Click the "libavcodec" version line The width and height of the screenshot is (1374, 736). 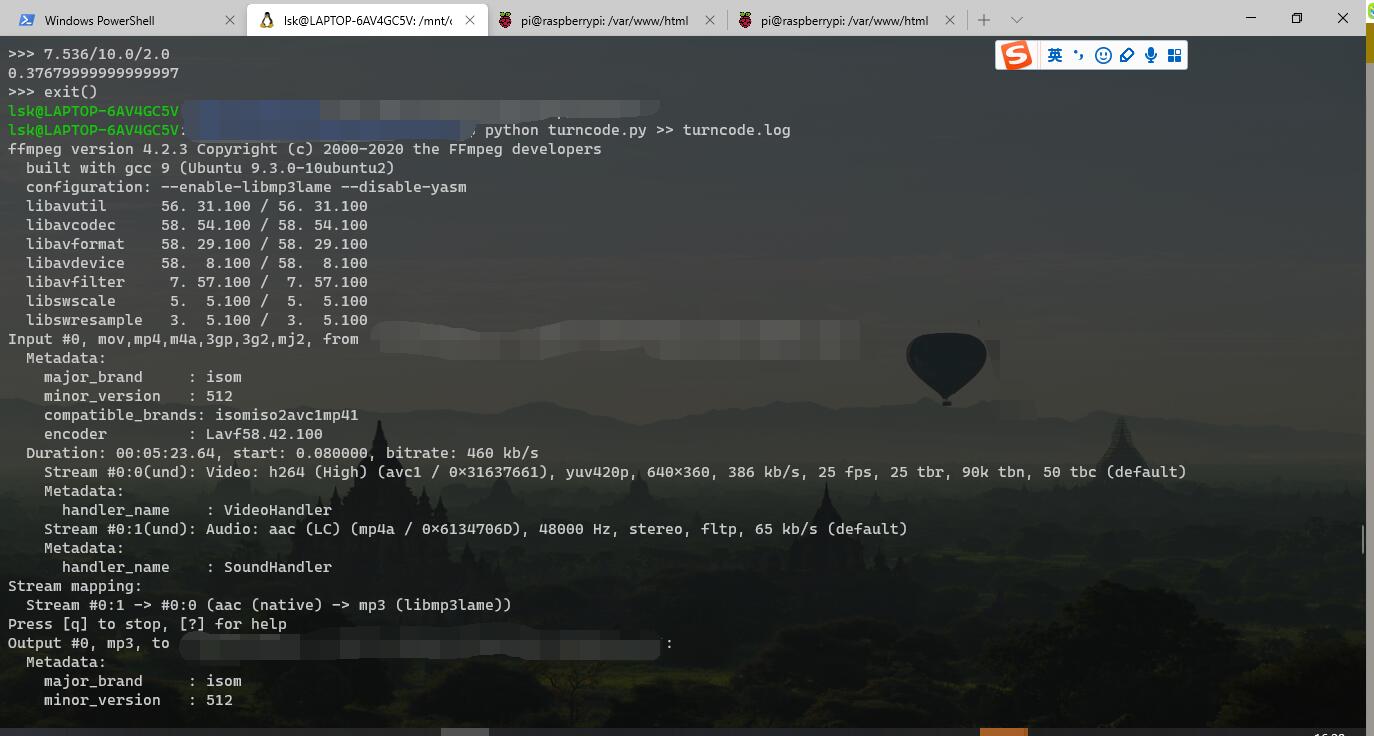[197, 225]
